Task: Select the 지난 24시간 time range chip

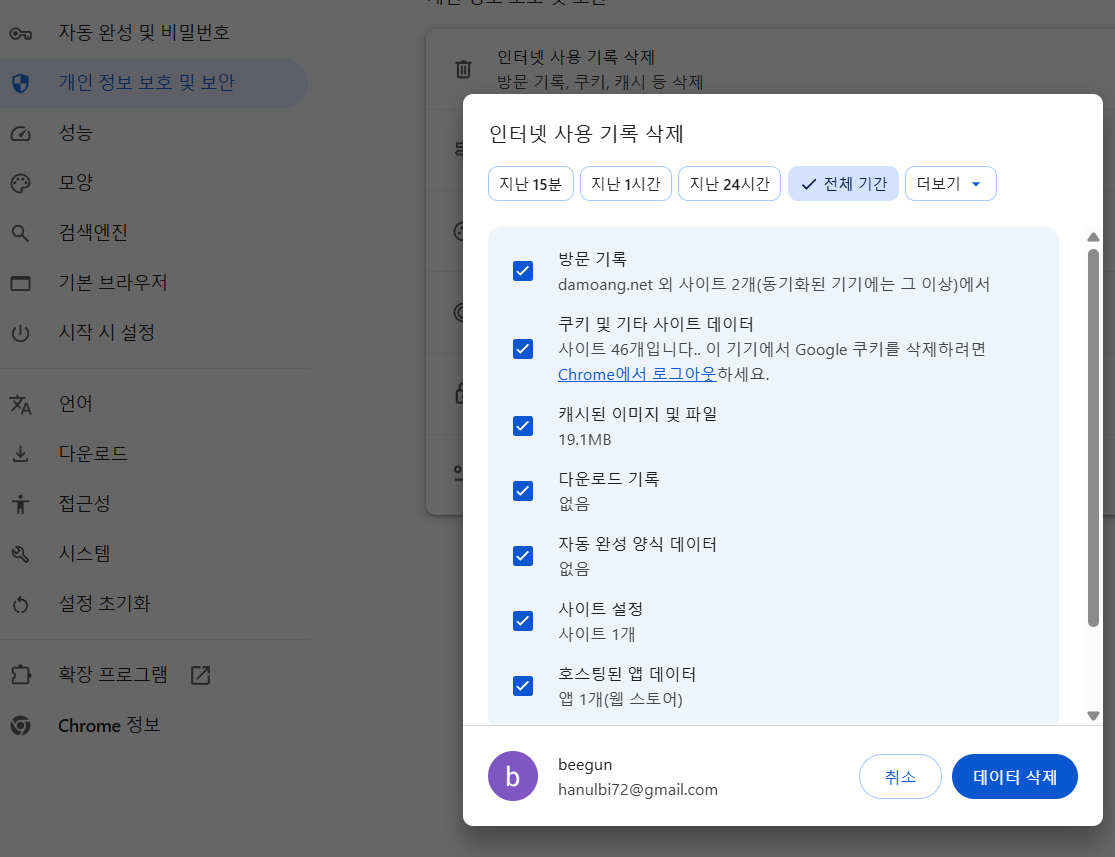Action: (730, 184)
